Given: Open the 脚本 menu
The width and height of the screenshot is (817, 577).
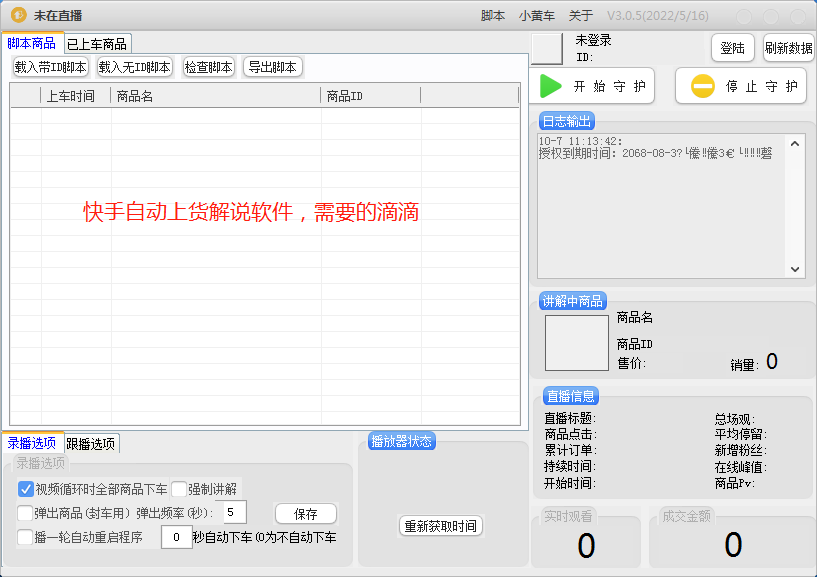Looking at the screenshot, I should pyautogui.click(x=492, y=16).
